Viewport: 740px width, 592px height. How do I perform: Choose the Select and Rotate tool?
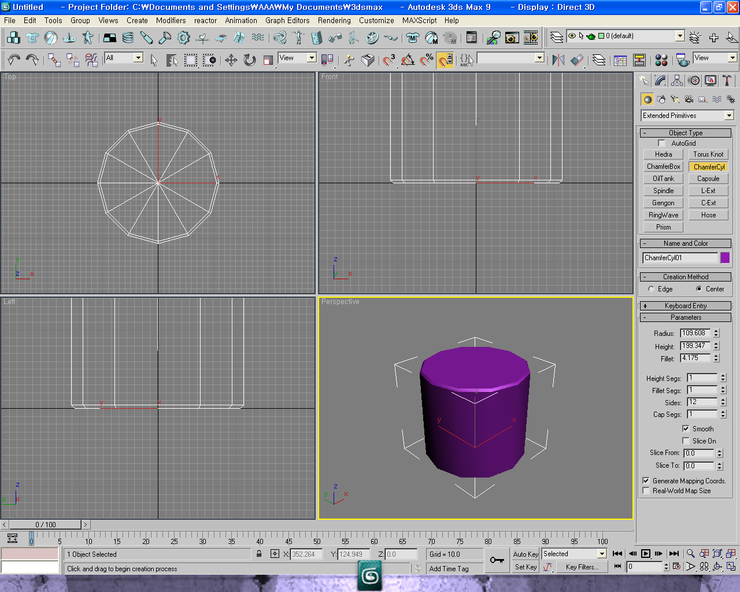(x=250, y=60)
